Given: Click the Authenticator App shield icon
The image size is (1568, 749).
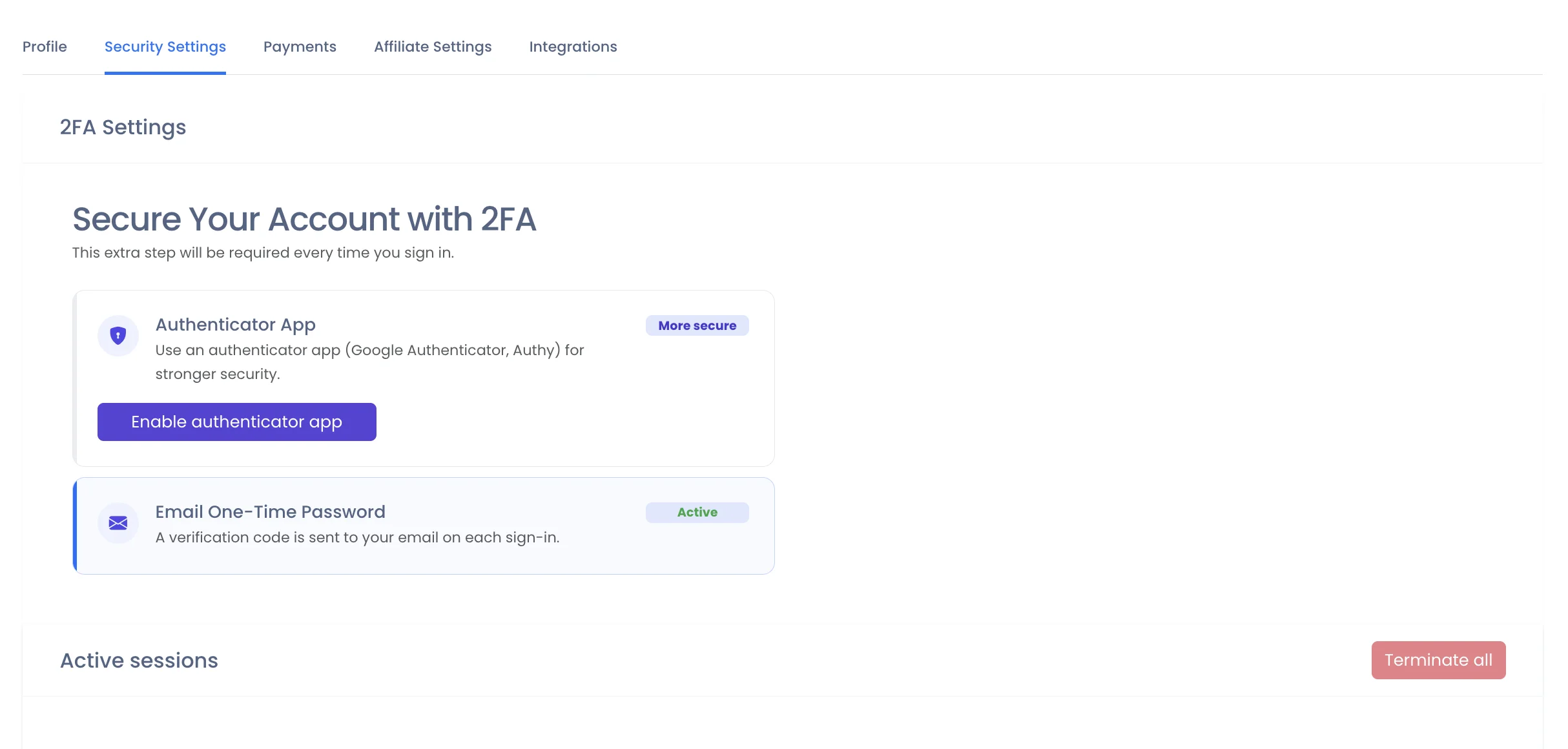Looking at the screenshot, I should click(x=118, y=336).
